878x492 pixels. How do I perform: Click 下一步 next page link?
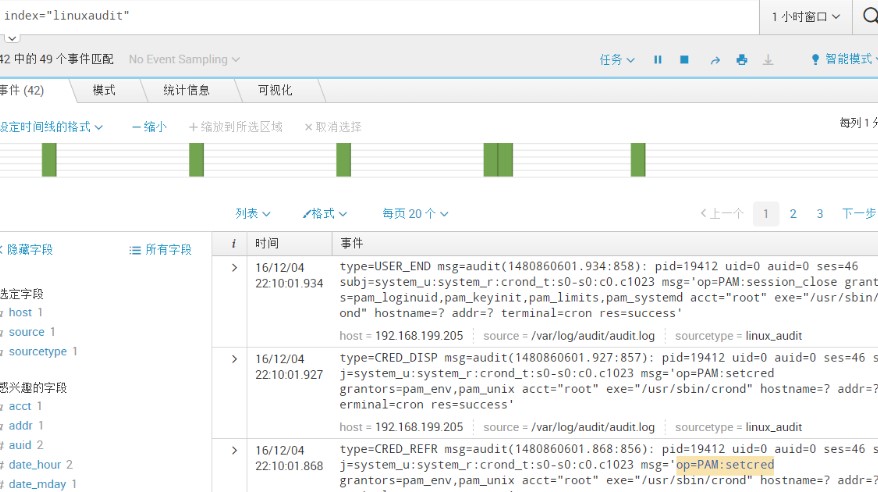tap(858, 214)
